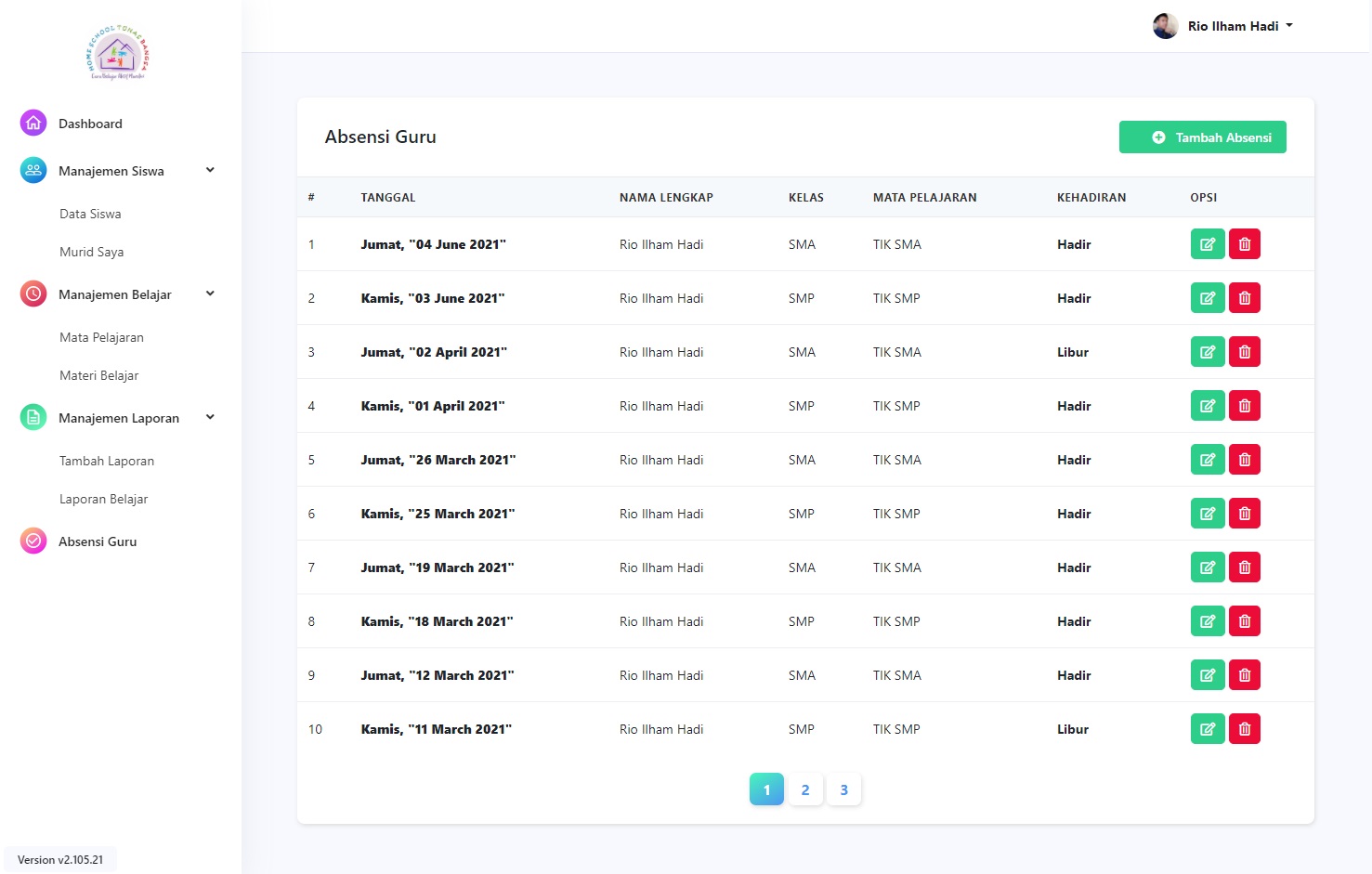Go to Mata Pelajaran page

click(101, 337)
